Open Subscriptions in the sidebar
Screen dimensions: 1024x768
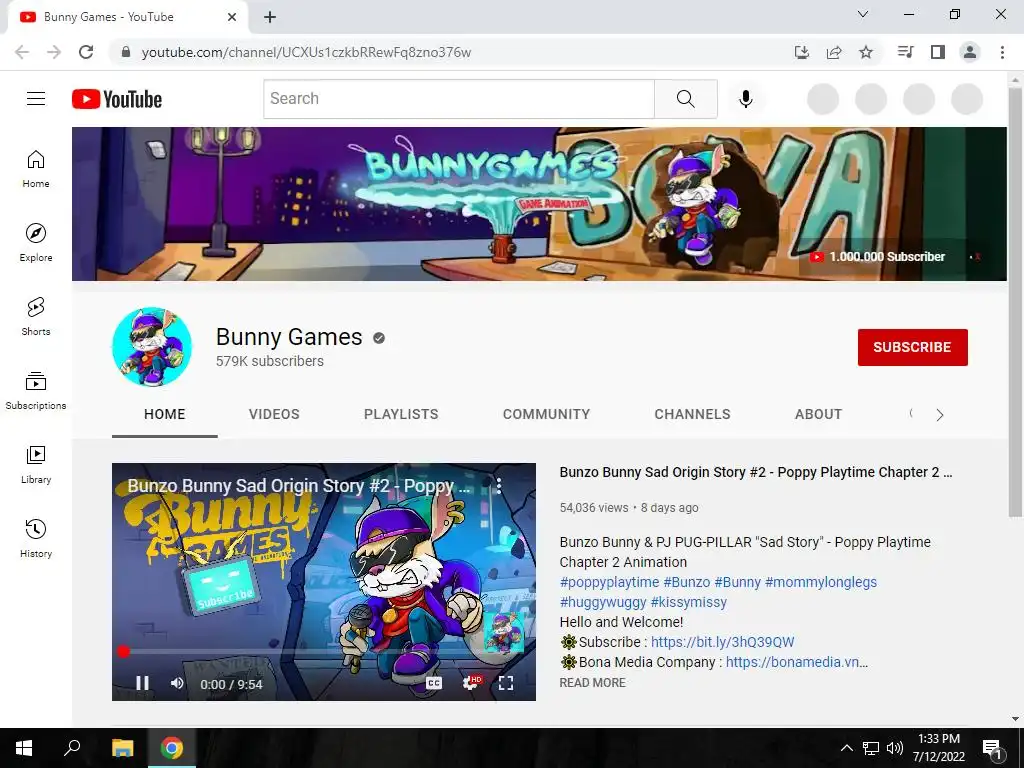pos(36,390)
